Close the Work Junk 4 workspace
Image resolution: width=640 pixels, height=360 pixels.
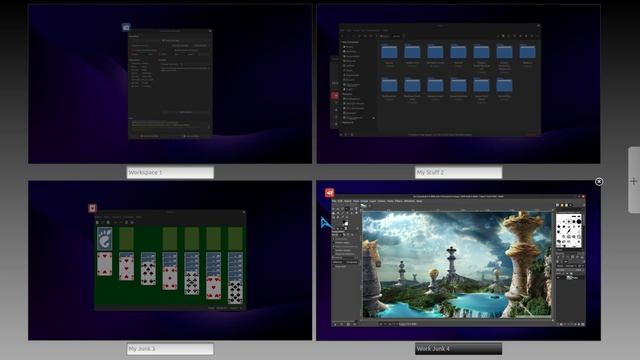tap(599, 182)
